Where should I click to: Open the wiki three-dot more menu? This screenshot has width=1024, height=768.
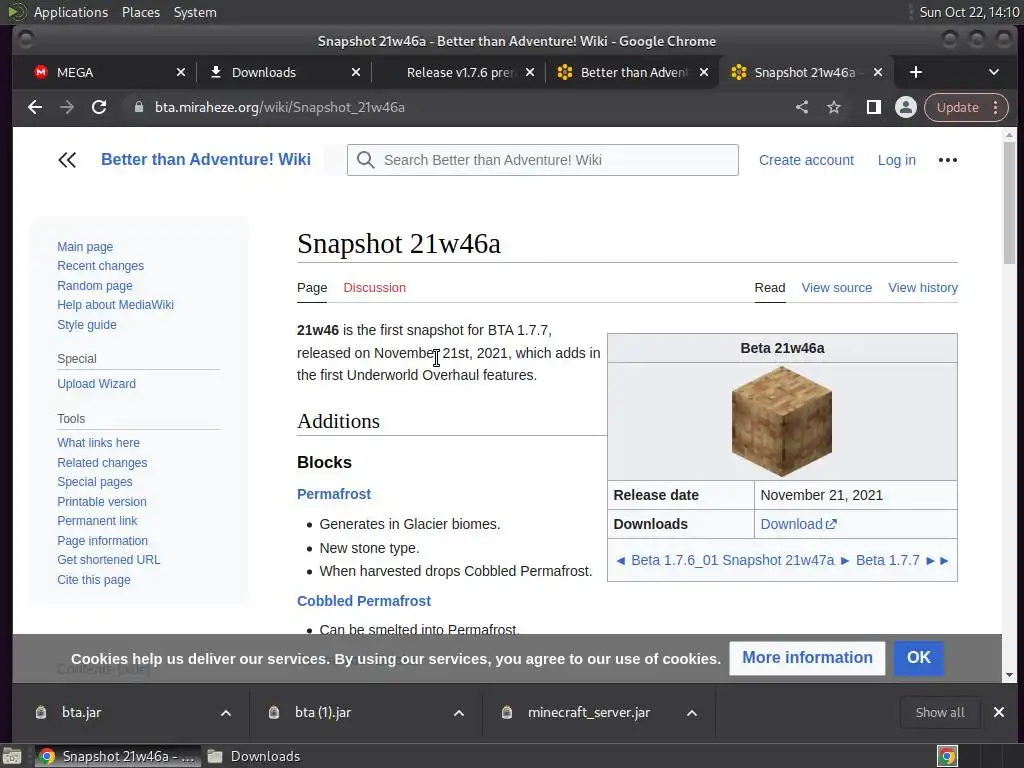[x=948, y=160]
